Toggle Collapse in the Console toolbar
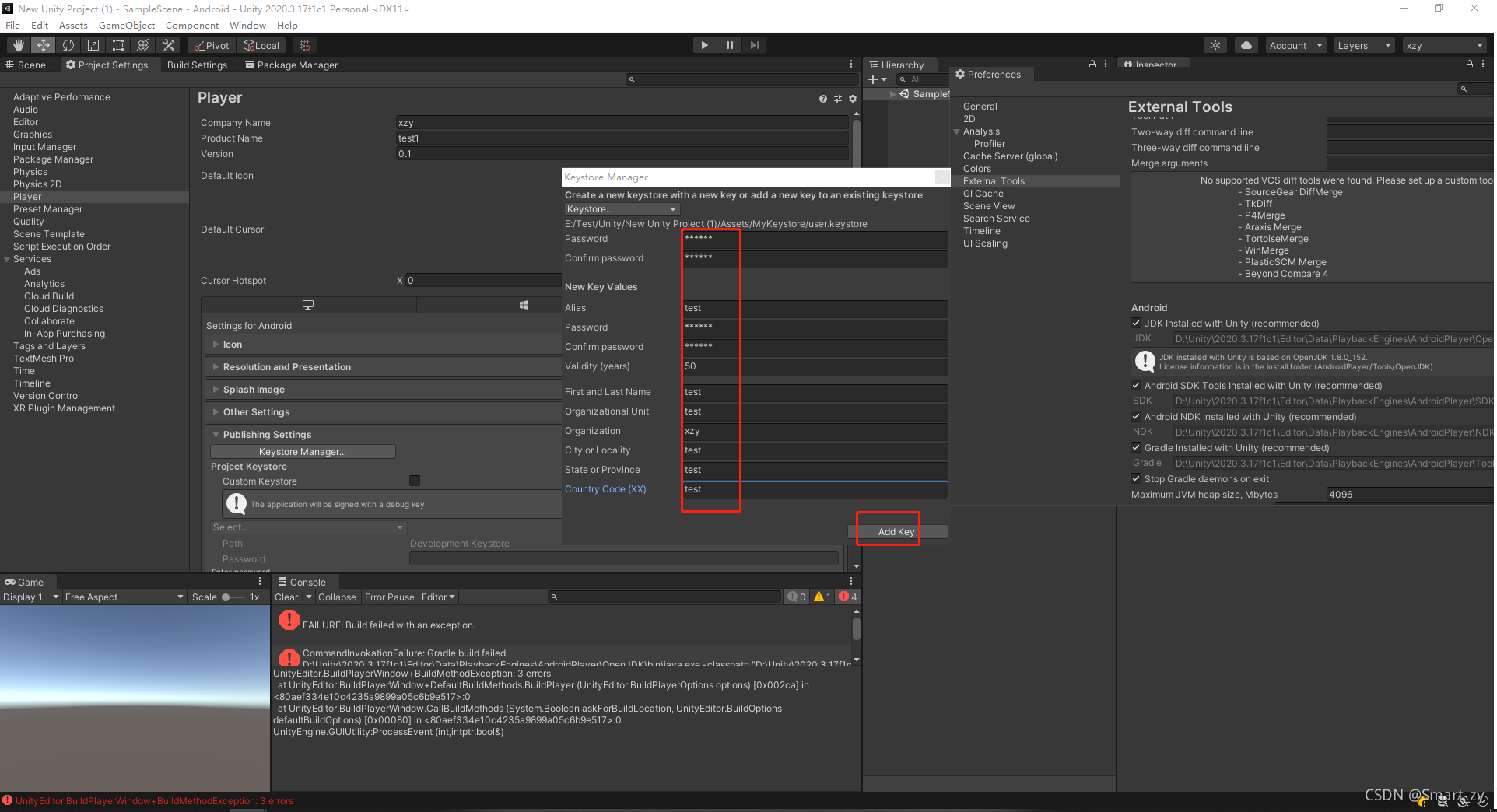Screen dimensions: 1497x812 click(337, 597)
